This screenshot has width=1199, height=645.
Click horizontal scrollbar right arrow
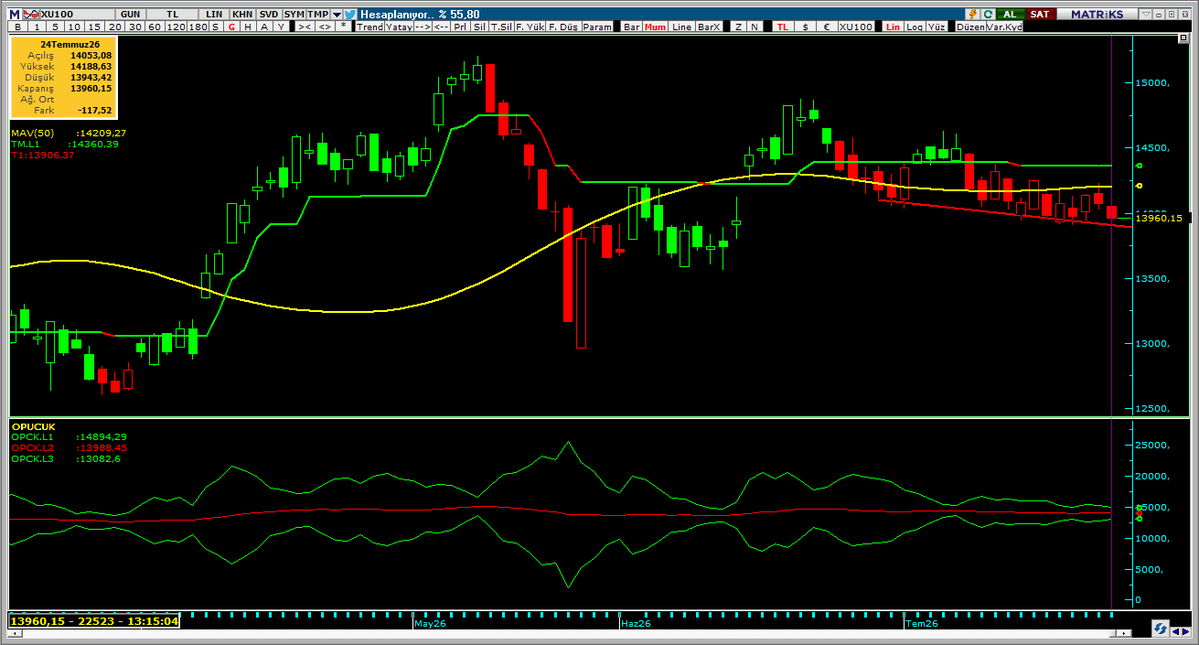(1124, 633)
